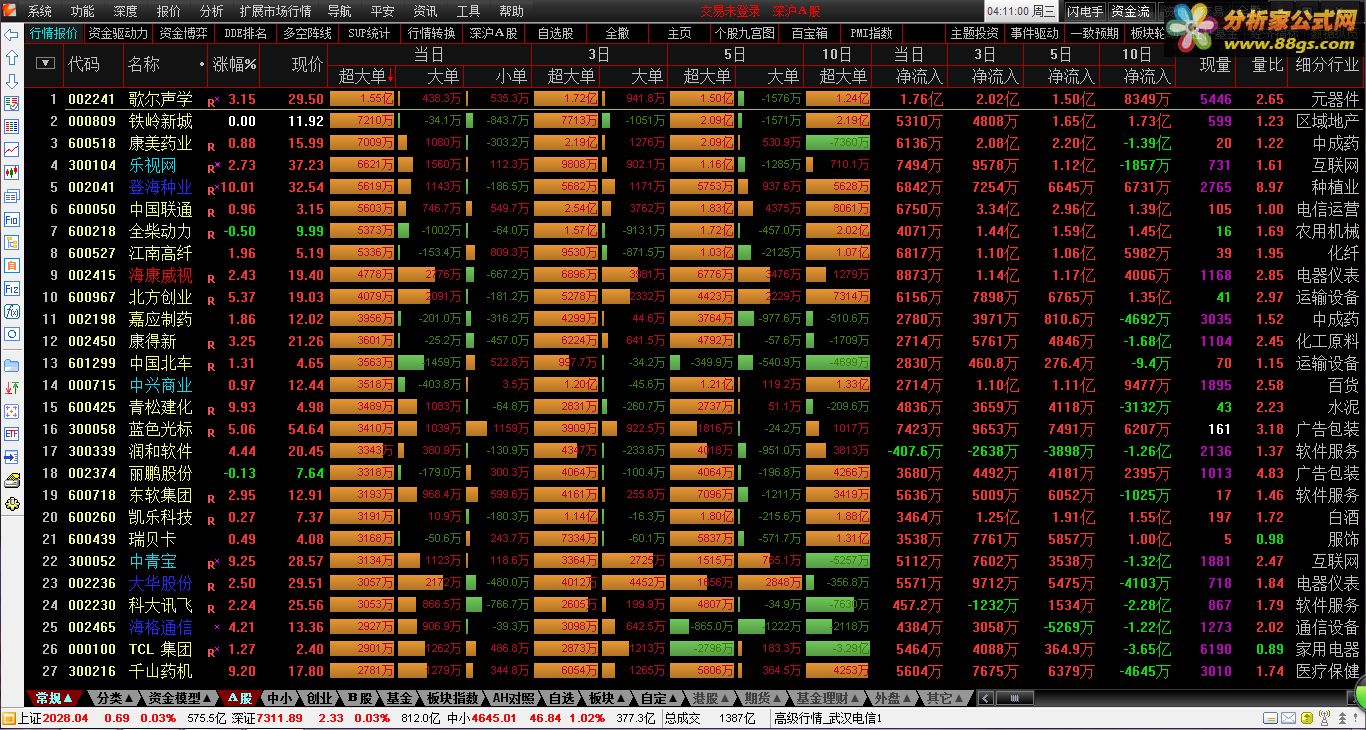
Task: Sort by the 涨幅% column header
Action: (x=234, y=64)
